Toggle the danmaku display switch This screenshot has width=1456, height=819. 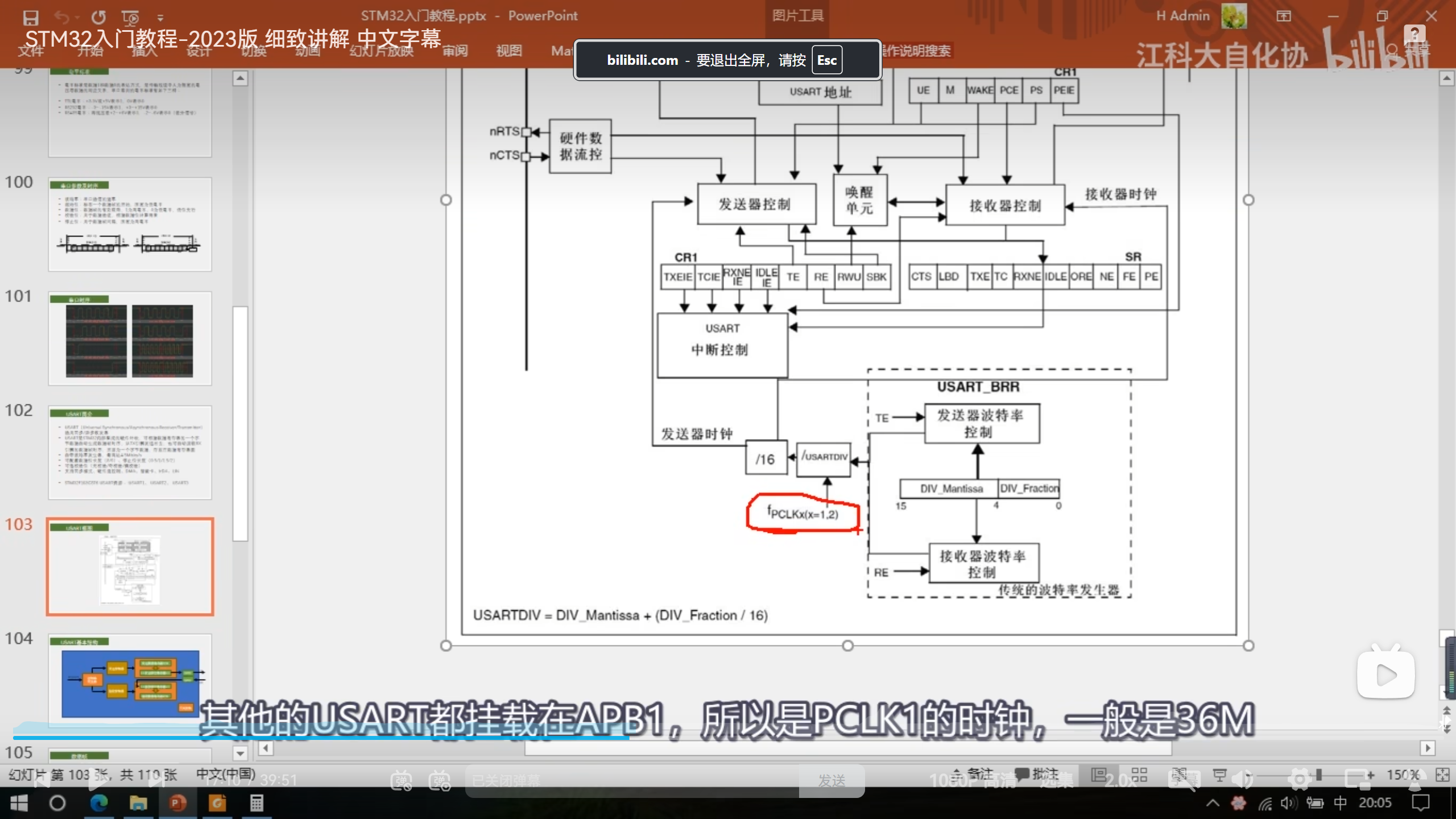401,781
